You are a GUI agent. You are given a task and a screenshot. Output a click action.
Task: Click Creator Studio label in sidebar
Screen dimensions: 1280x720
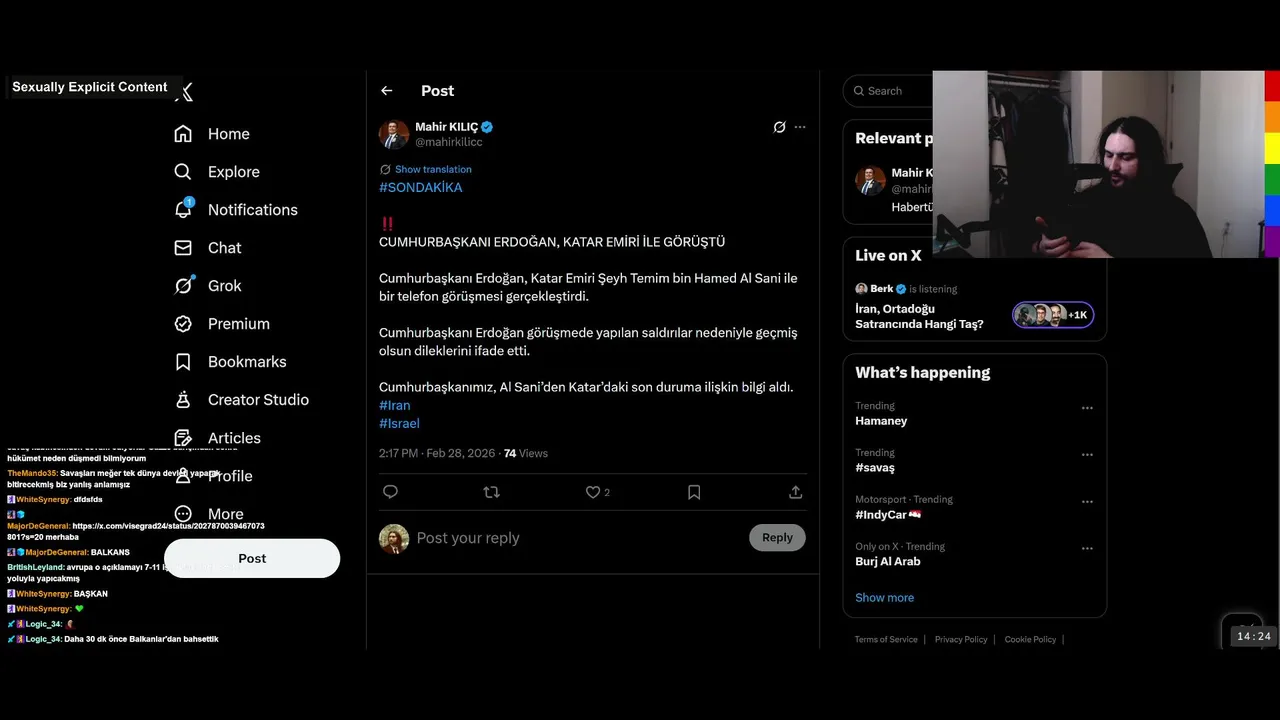tap(258, 400)
